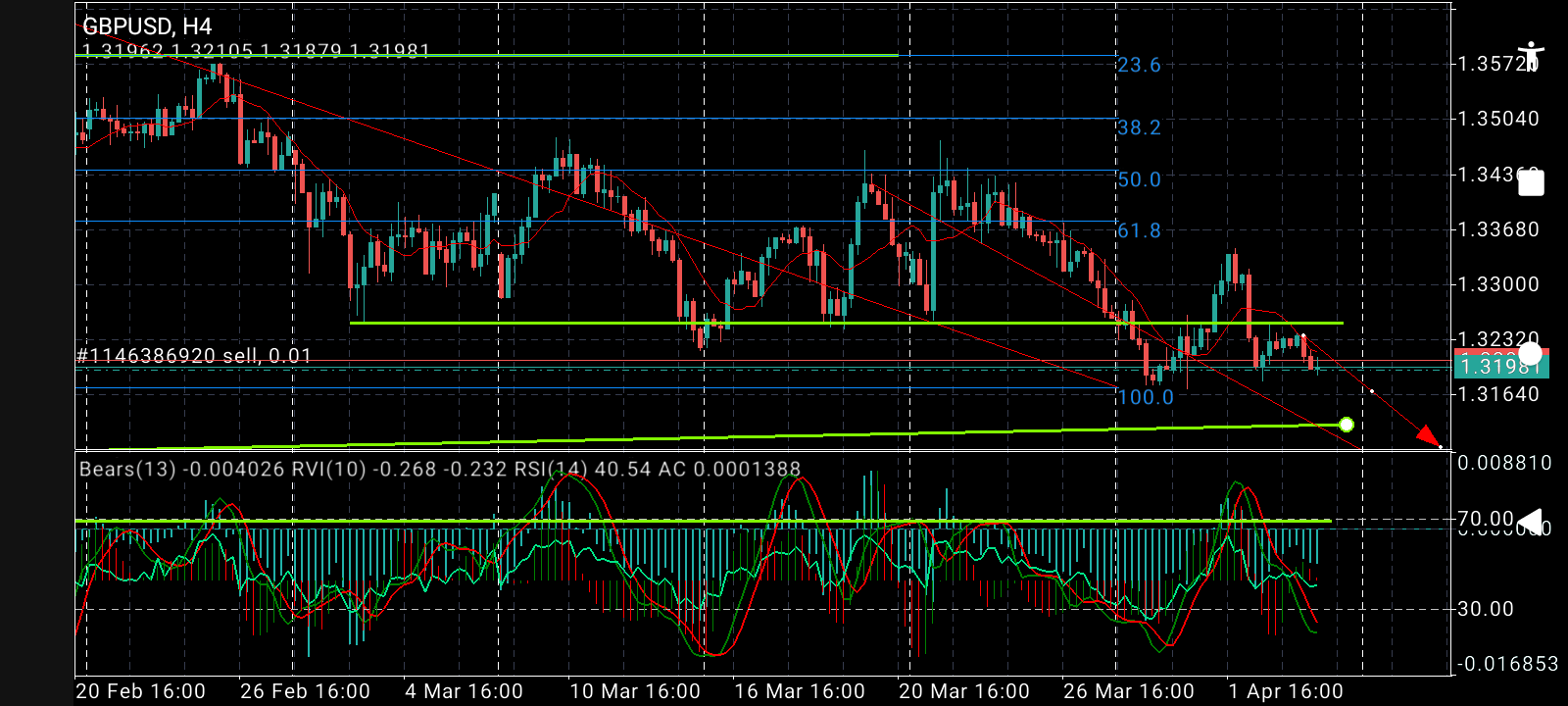Tap the 1.33000 price axis label
Image resolution: width=1568 pixels, height=706 pixels.
pos(1498,284)
